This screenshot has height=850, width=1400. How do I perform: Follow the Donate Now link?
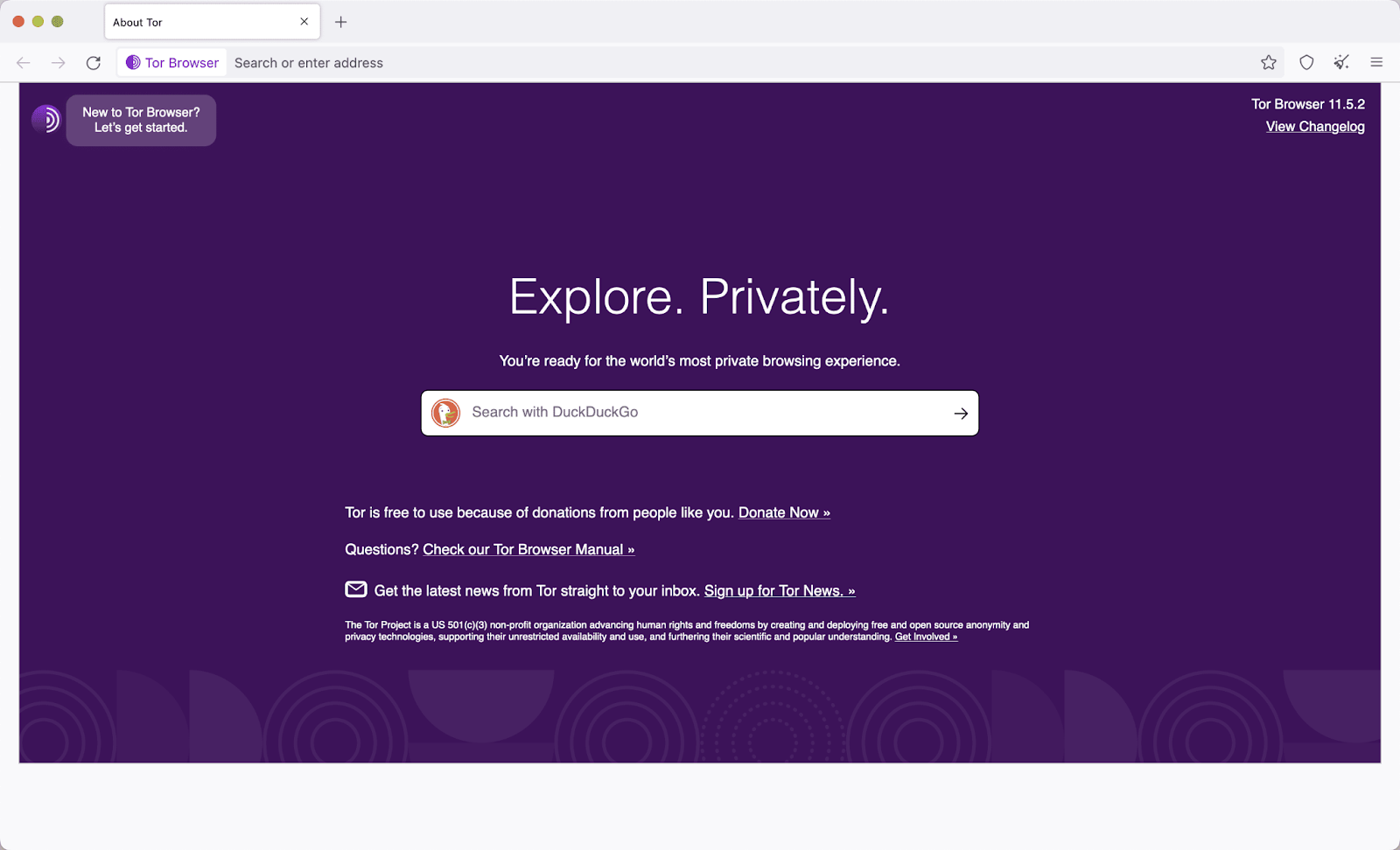tap(784, 512)
